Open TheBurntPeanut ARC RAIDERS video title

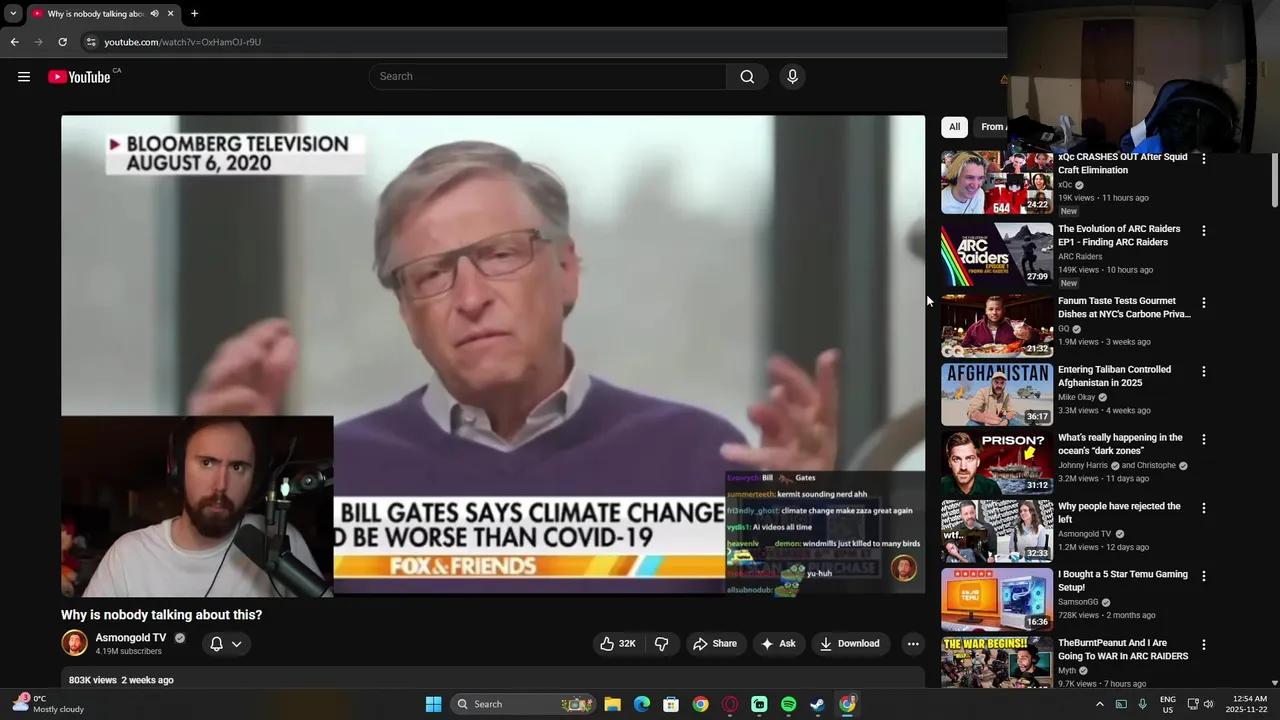(1123, 650)
